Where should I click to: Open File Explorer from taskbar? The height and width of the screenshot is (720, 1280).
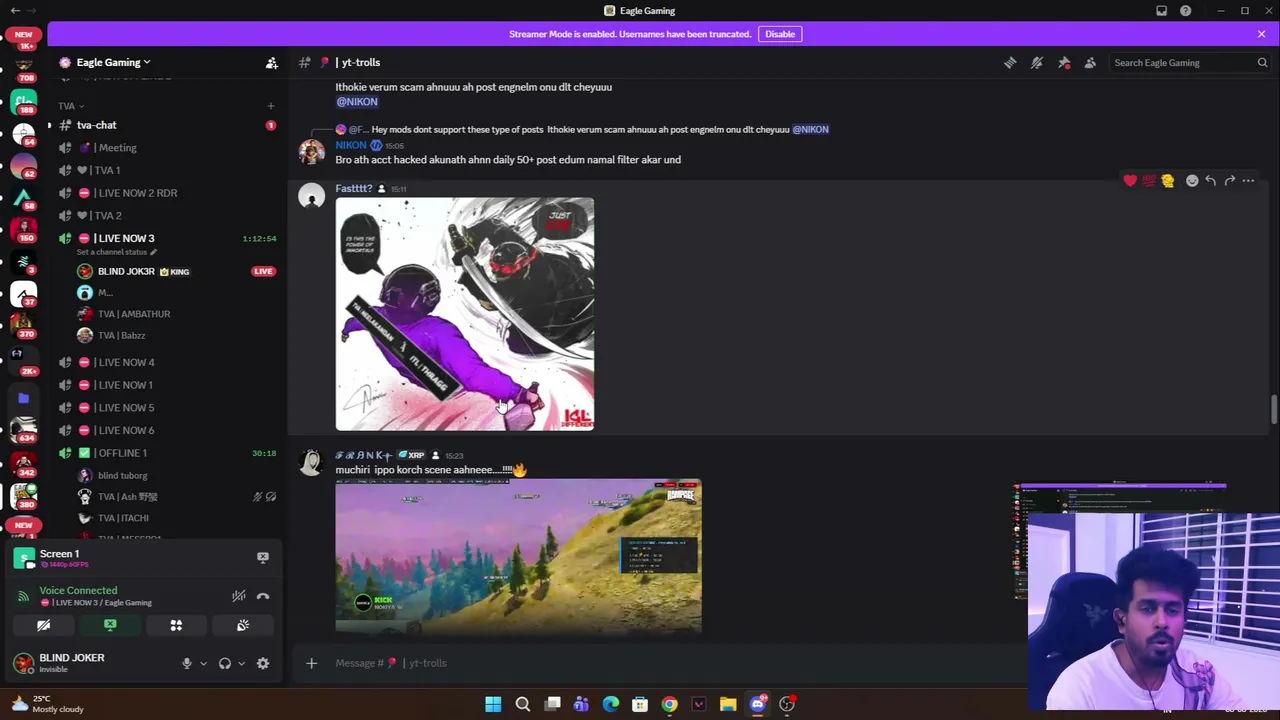728,704
